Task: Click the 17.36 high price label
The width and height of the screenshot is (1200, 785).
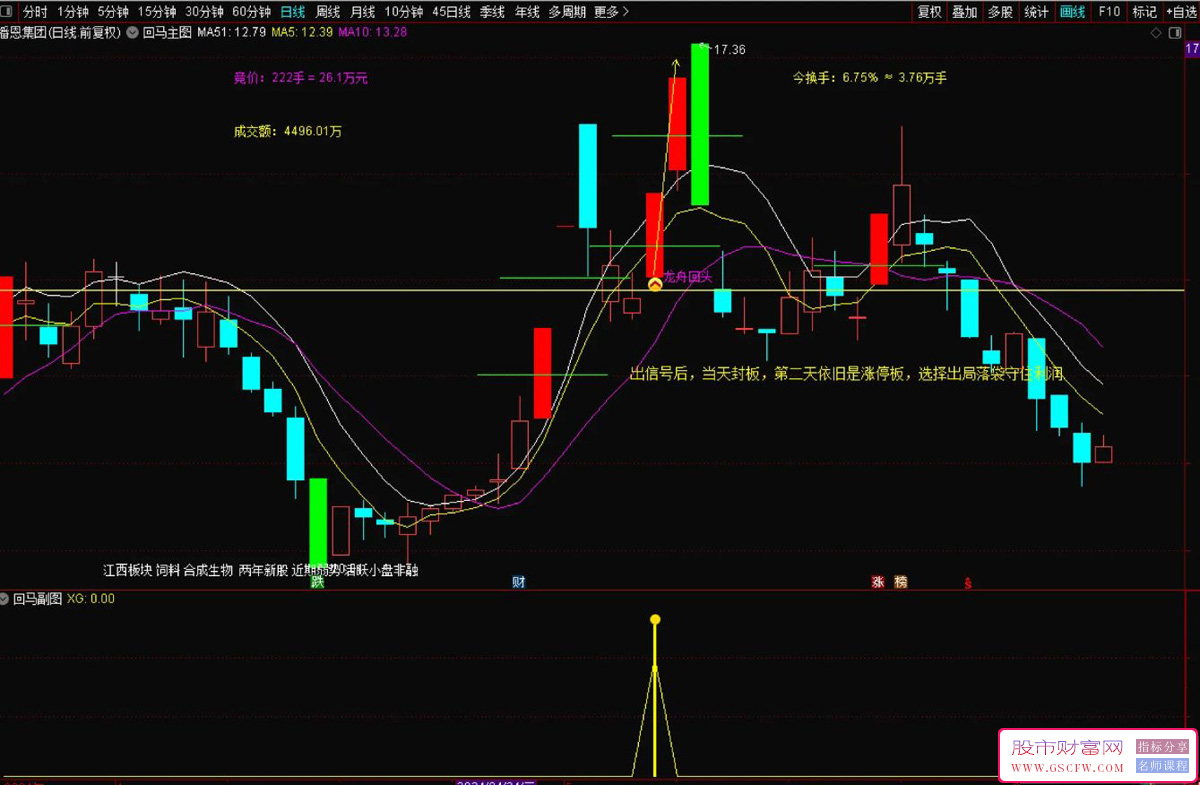Action: pos(729,49)
